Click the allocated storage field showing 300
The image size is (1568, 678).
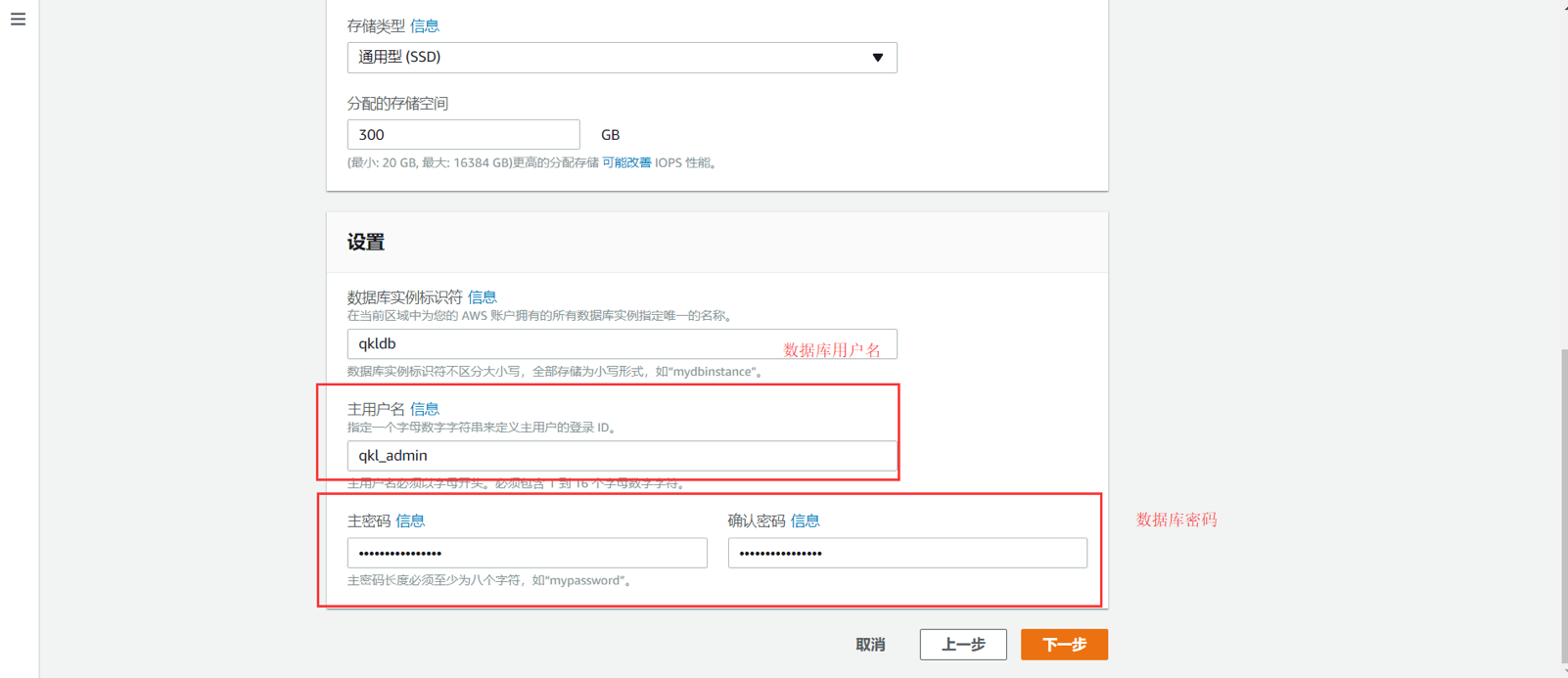click(x=463, y=135)
